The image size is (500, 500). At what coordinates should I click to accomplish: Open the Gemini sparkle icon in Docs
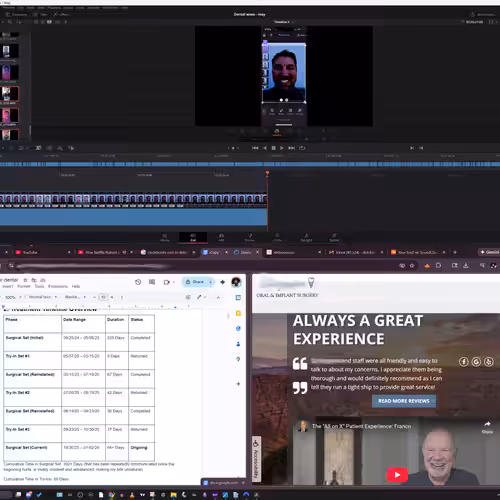coord(222,282)
